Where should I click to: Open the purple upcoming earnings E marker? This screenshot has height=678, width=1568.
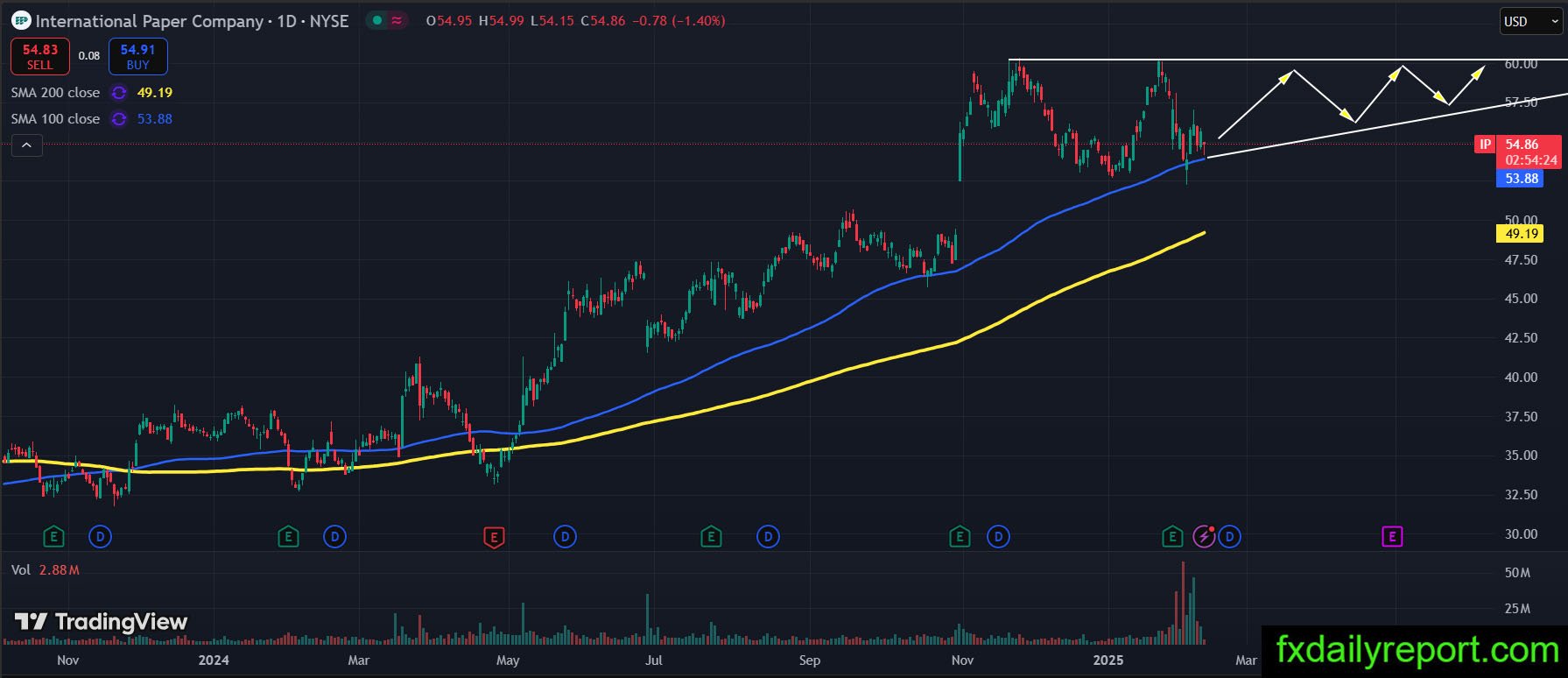coord(1392,536)
